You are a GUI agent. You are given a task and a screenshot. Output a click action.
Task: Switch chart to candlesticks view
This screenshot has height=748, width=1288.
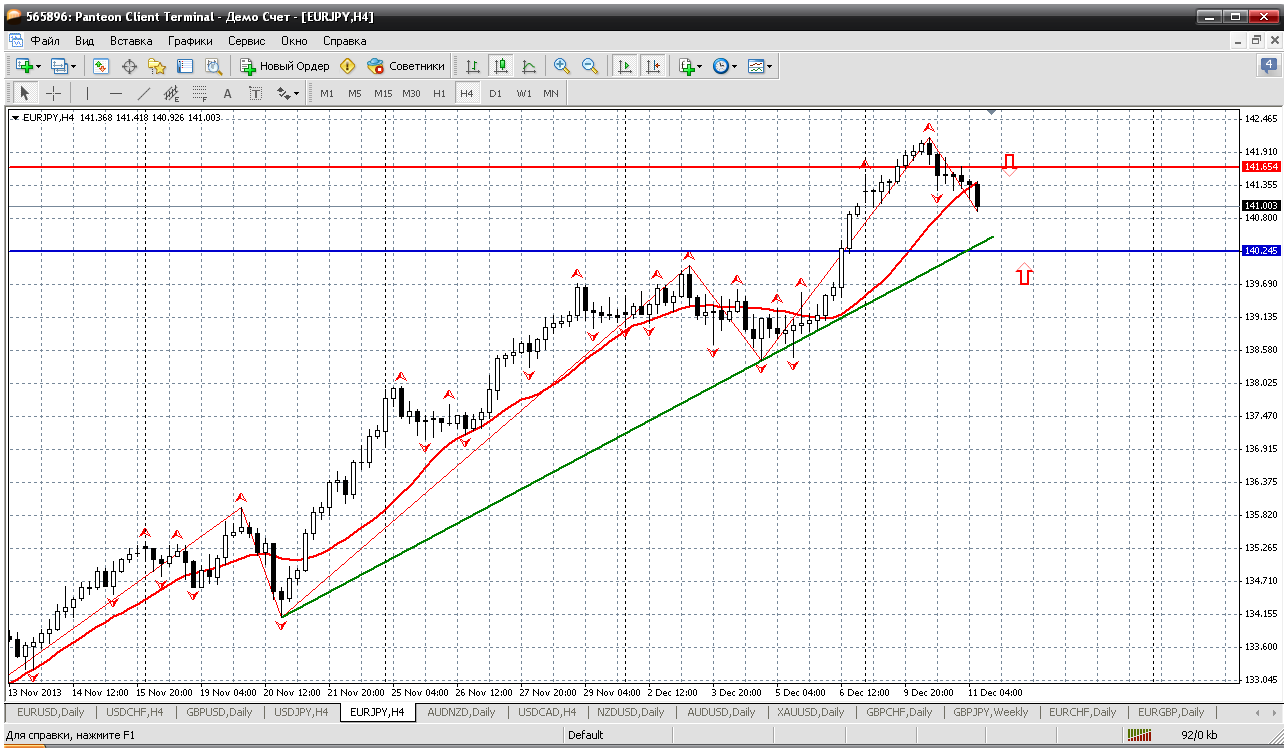click(x=500, y=66)
